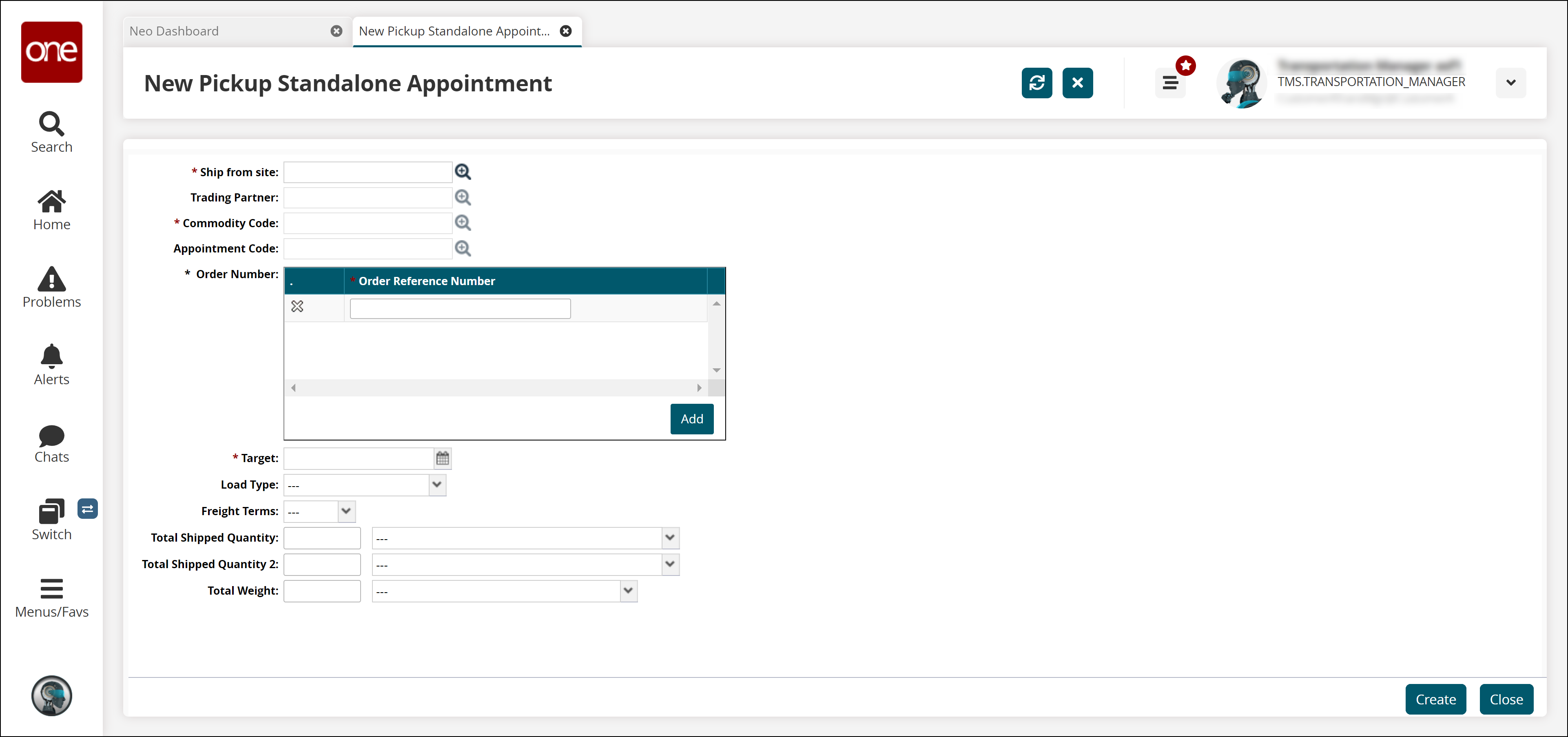Viewport: 1568px width, 737px height.
Task: Open the Freight Terms dropdown
Action: (x=346, y=511)
